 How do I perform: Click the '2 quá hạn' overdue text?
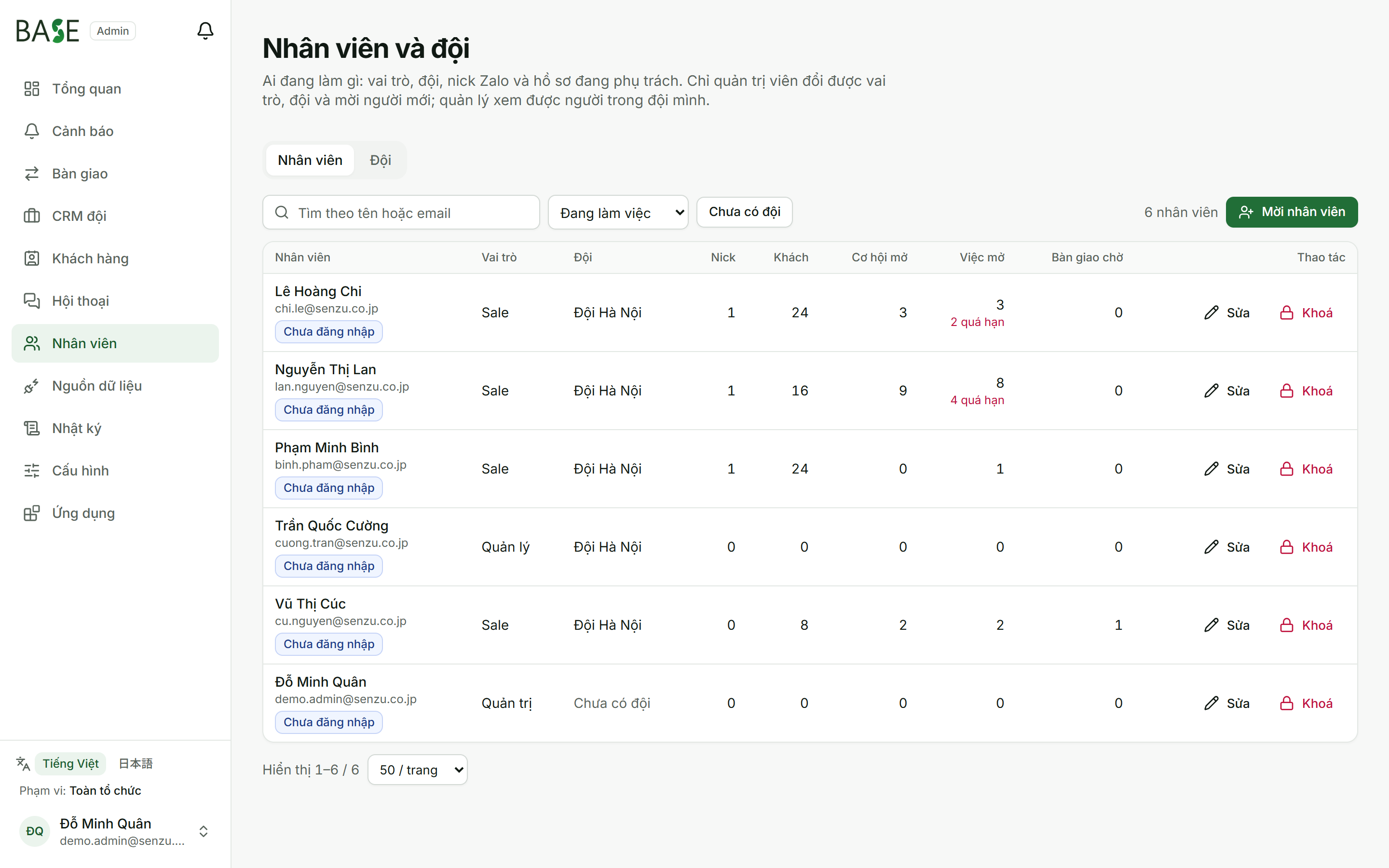pos(977,322)
